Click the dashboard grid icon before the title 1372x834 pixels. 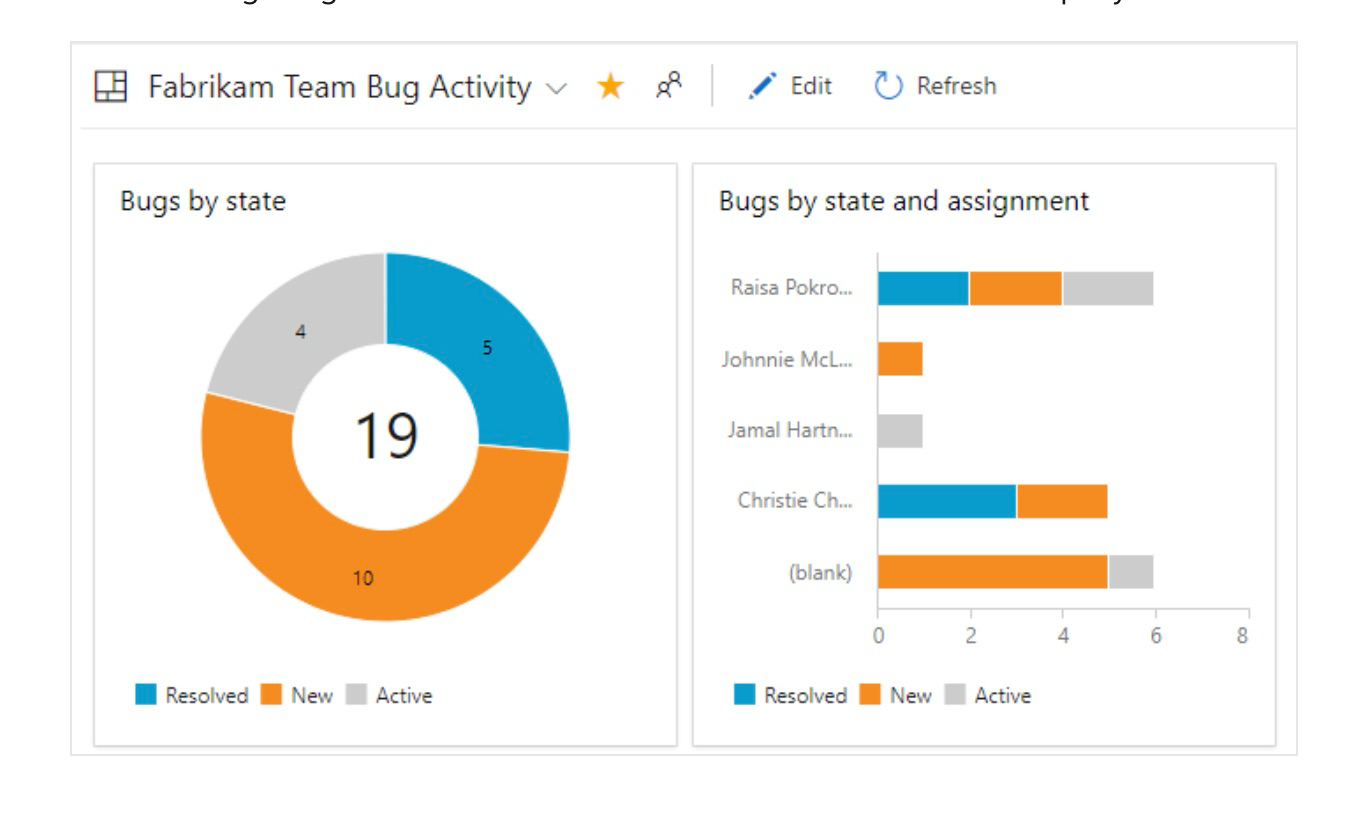point(110,86)
